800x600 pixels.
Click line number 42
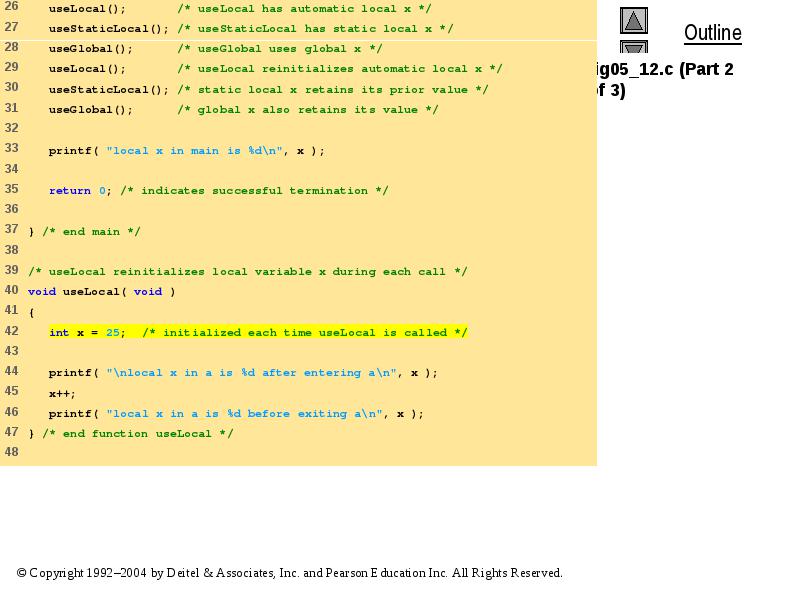click(x=12, y=331)
